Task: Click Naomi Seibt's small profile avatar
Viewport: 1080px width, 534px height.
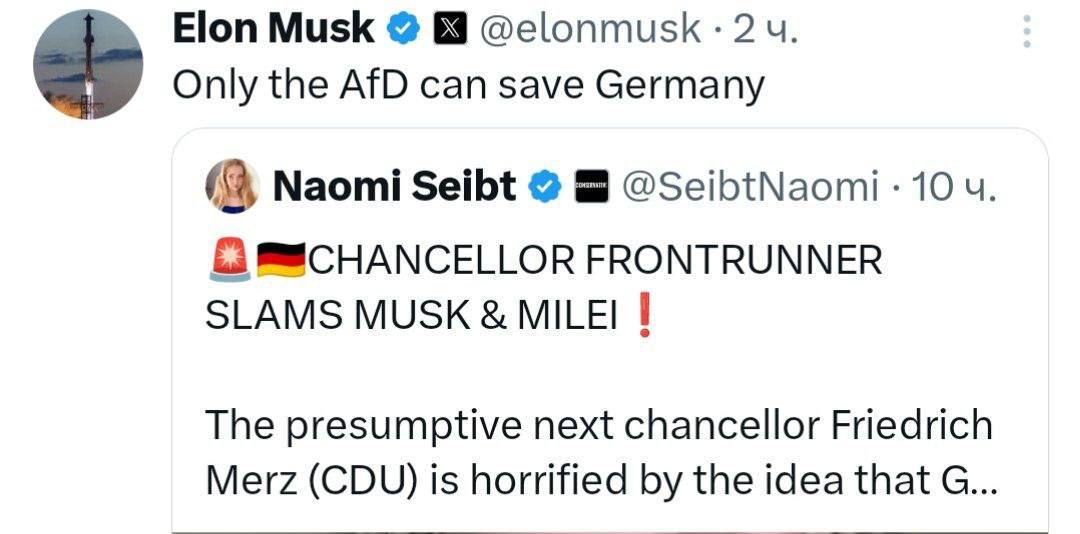Action: (x=233, y=186)
